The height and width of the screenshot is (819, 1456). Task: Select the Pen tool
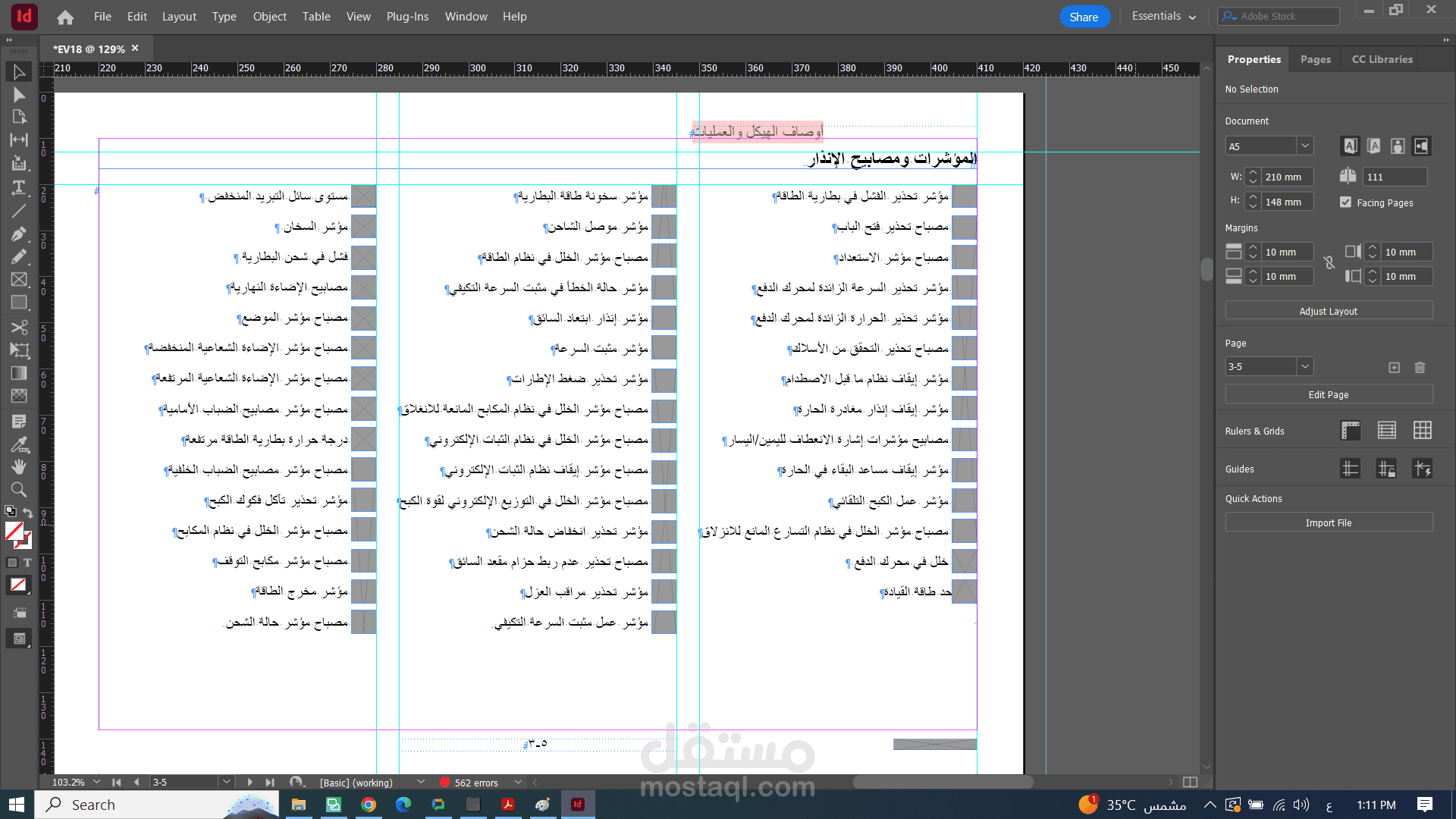click(19, 234)
